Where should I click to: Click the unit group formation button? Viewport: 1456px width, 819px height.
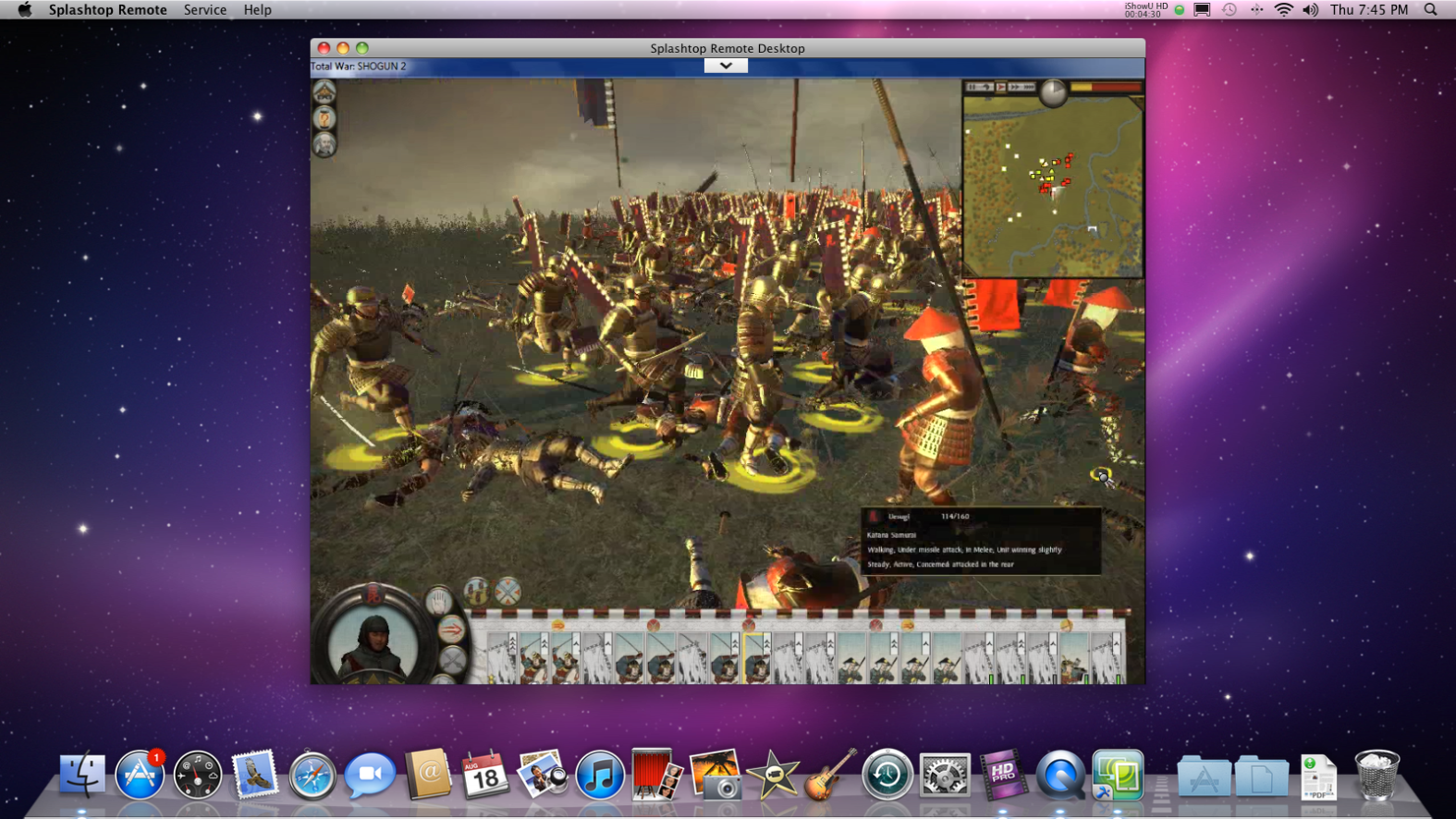click(x=477, y=592)
